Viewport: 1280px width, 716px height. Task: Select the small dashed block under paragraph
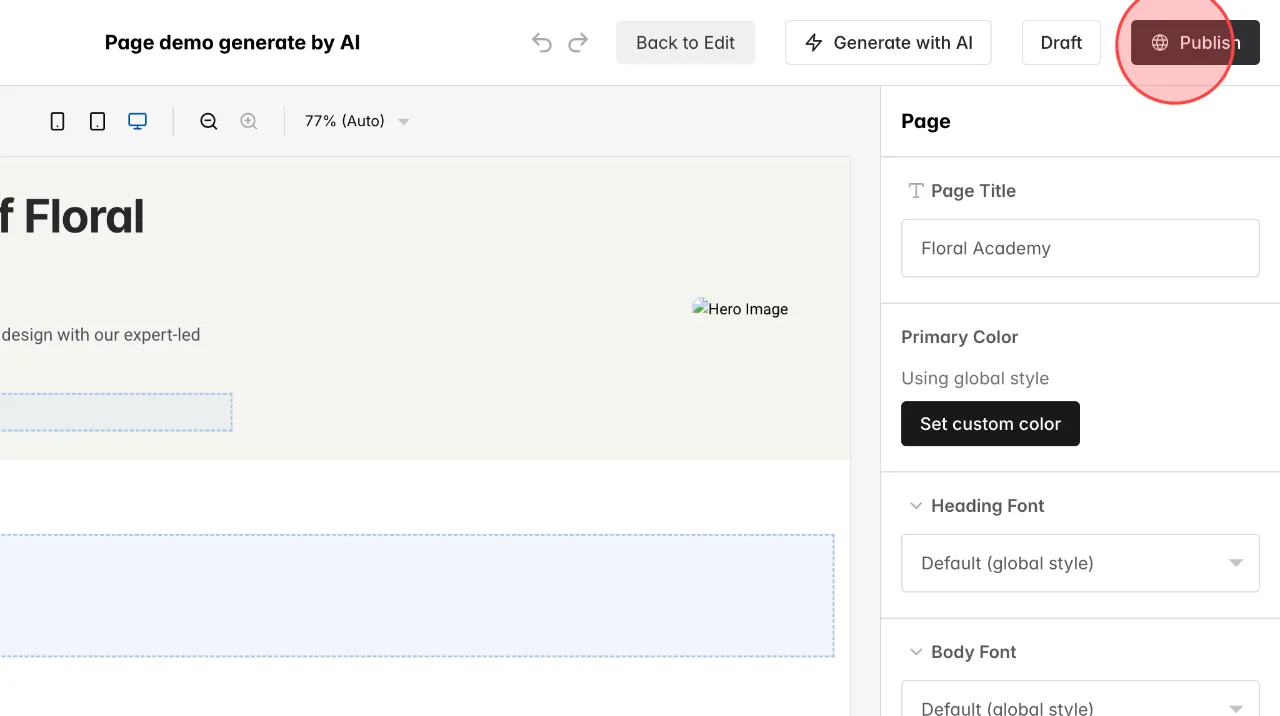coord(116,412)
